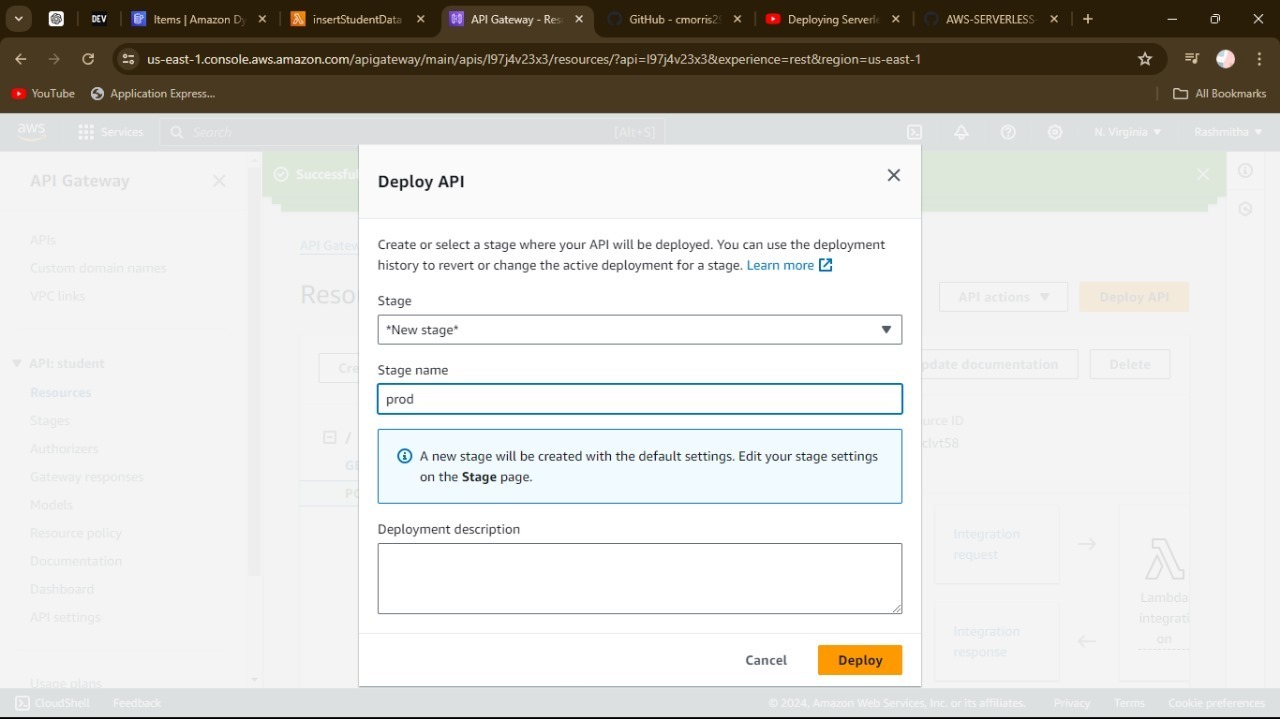
Task: Click the AWS search box
Action: coord(412,132)
